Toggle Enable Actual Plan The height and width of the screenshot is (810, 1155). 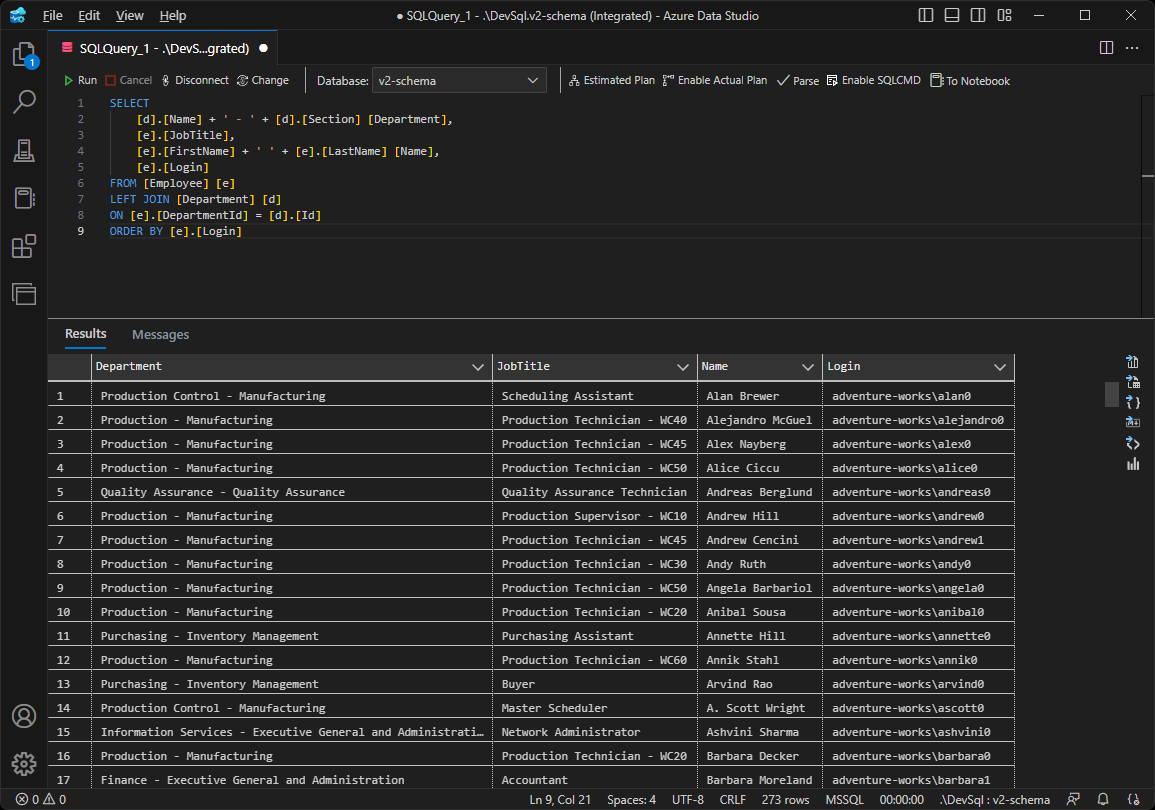pos(715,80)
